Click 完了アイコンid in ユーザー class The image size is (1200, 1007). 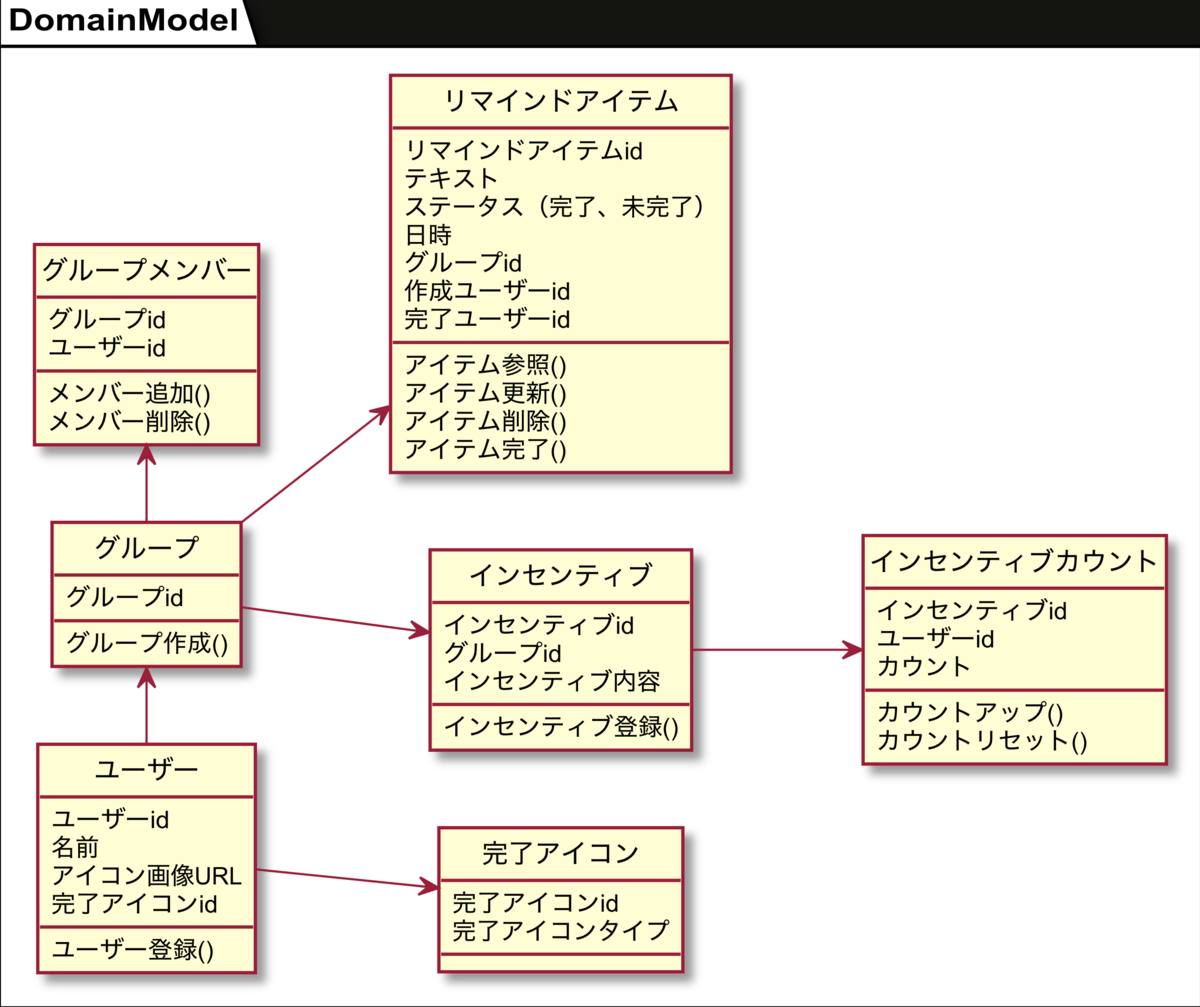point(134,904)
